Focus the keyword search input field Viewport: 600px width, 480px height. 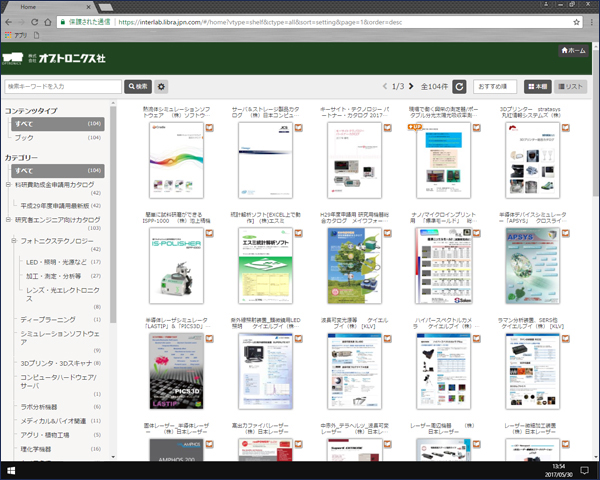click(63, 87)
